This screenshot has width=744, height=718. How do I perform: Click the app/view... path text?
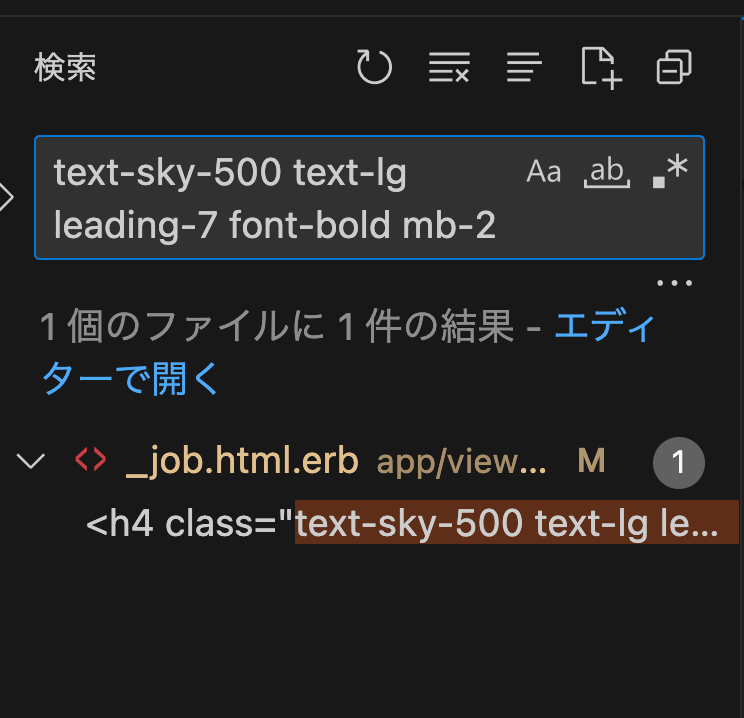[461, 462]
